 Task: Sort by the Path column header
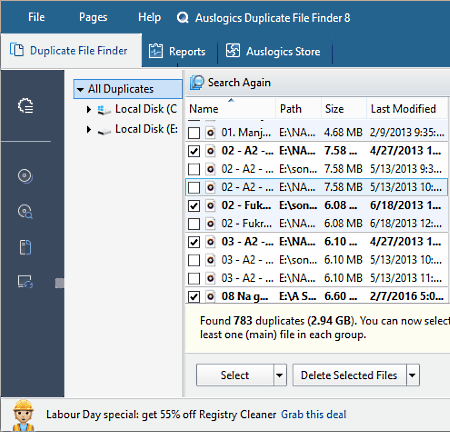[298, 109]
